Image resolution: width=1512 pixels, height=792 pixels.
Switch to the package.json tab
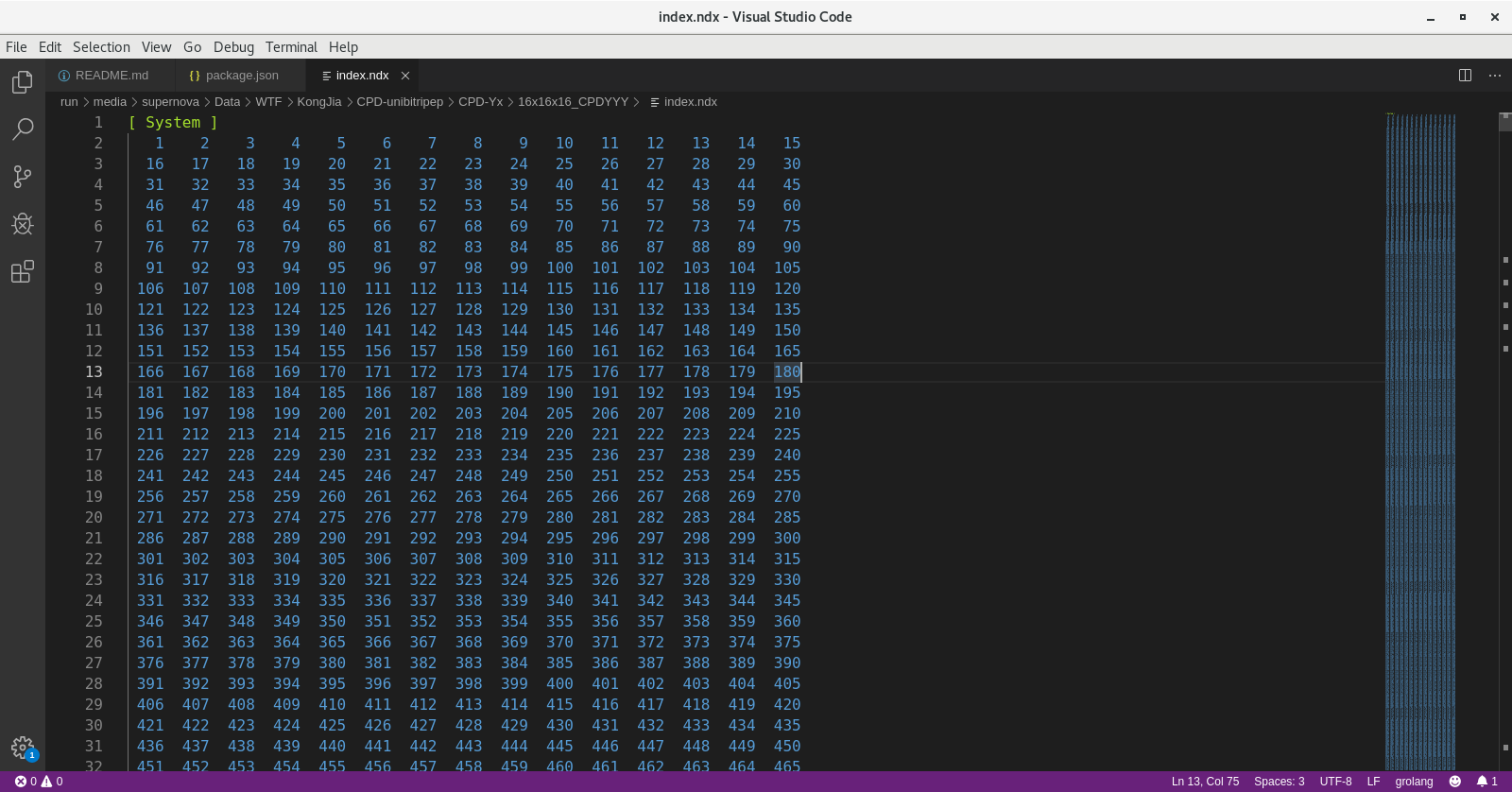pos(242,76)
